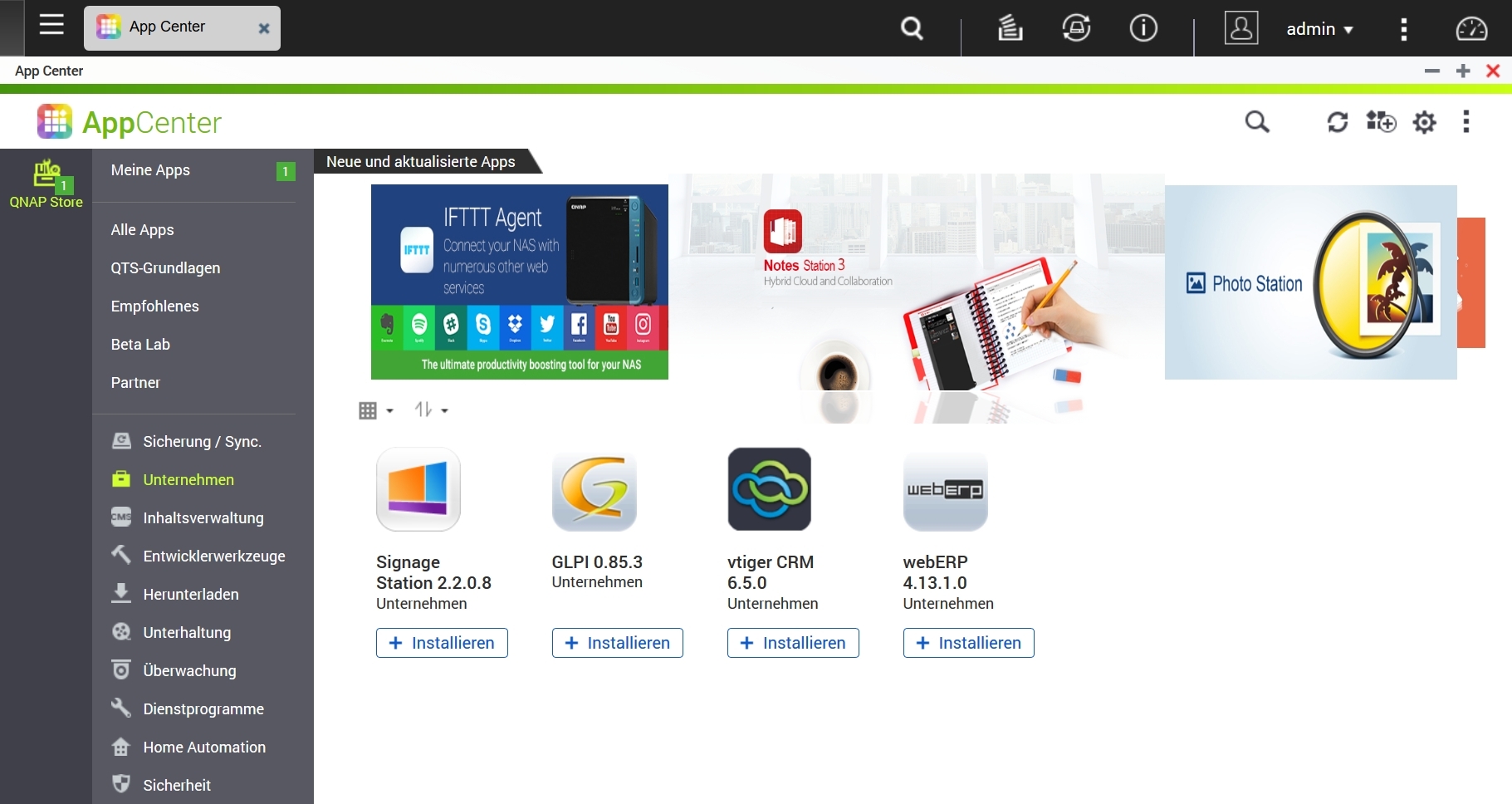The image size is (1512, 804).
Task: Close the App Center taskbar tab
Action: pyautogui.click(x=264, y=28)
